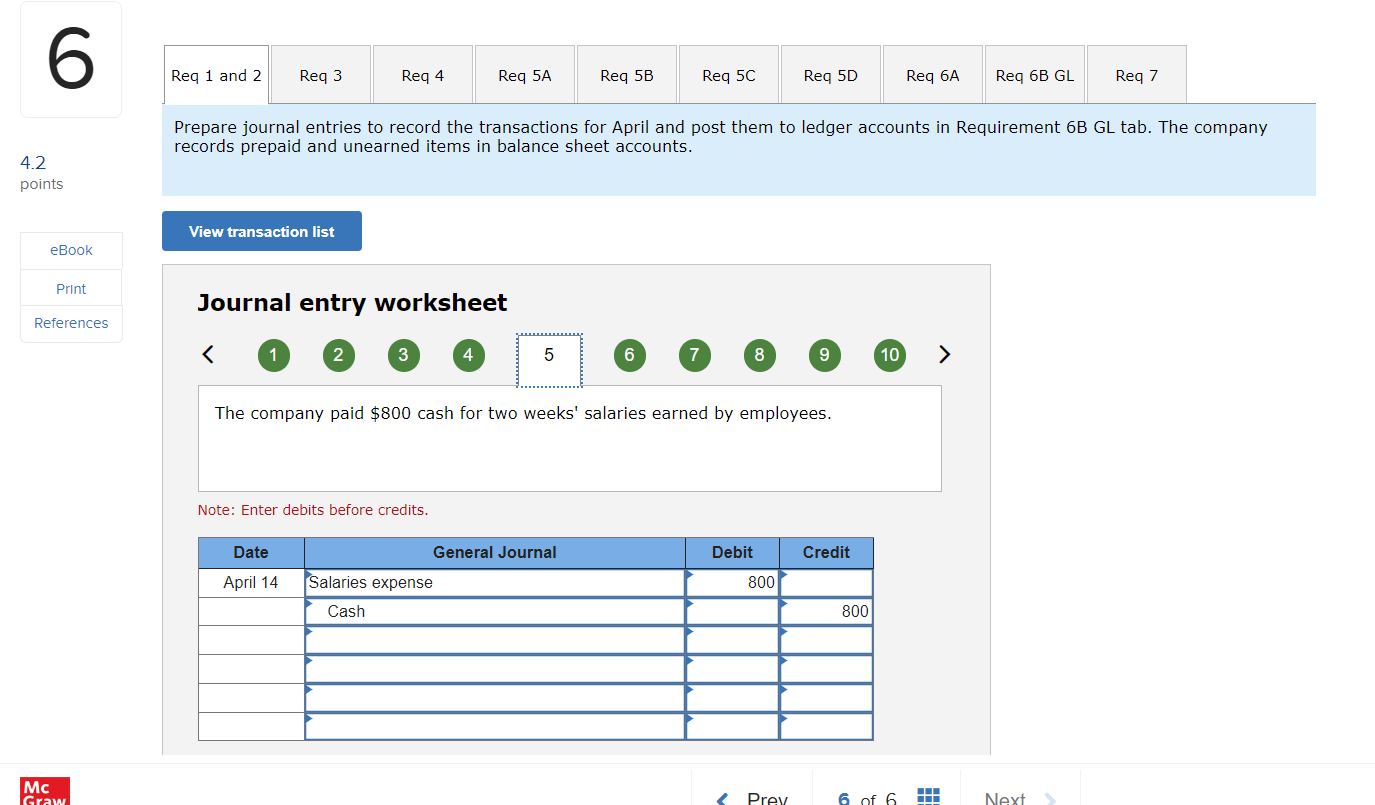
Task: Click the View transaction list button
Action: [261, 231]
